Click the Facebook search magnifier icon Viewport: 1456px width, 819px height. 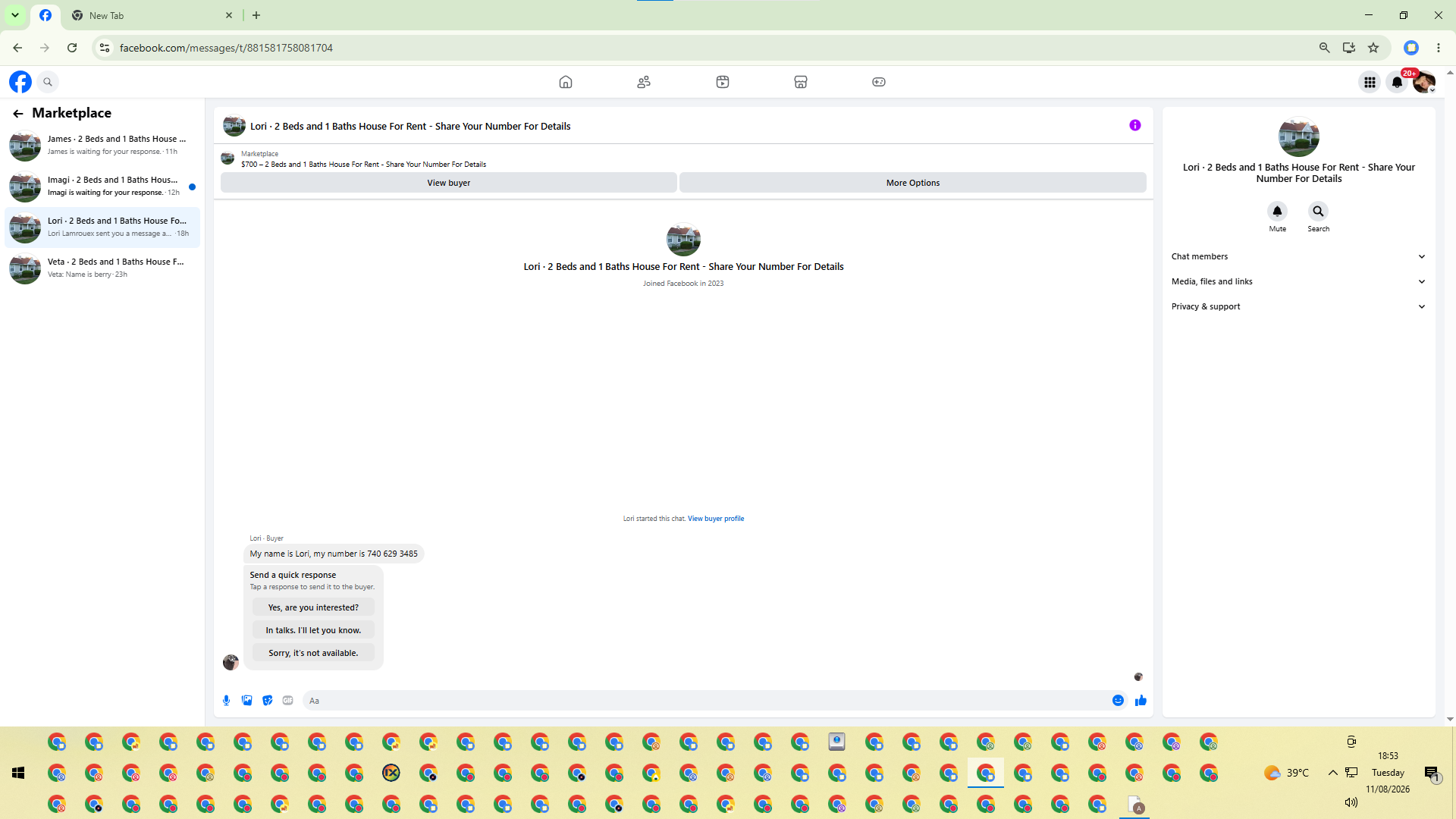48,82
